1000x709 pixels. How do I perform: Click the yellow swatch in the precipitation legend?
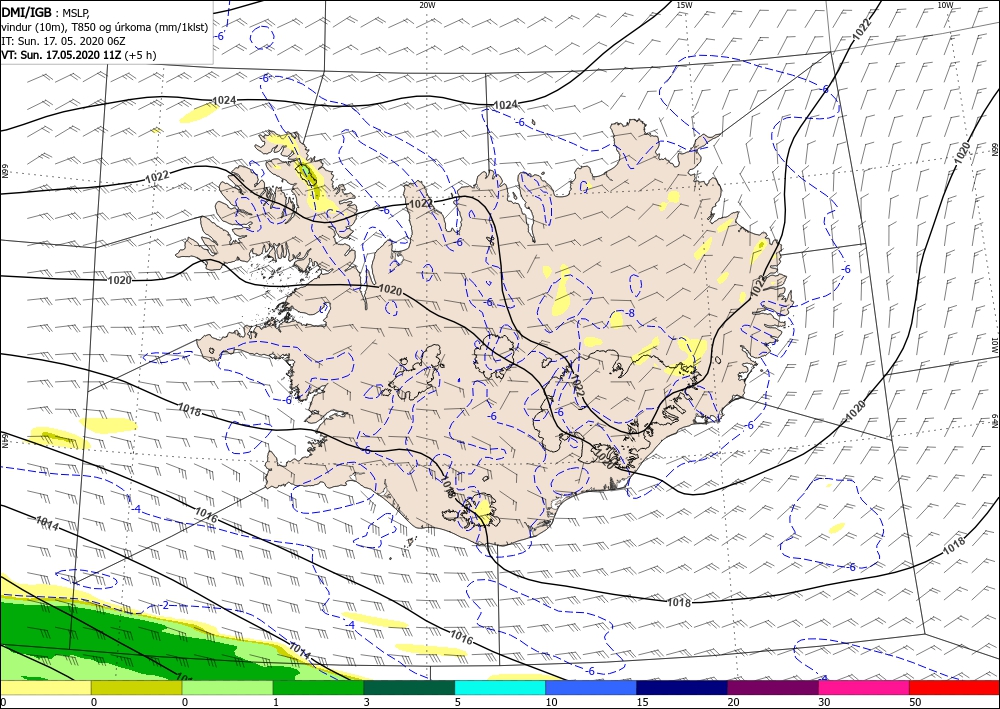click(45, 687)
